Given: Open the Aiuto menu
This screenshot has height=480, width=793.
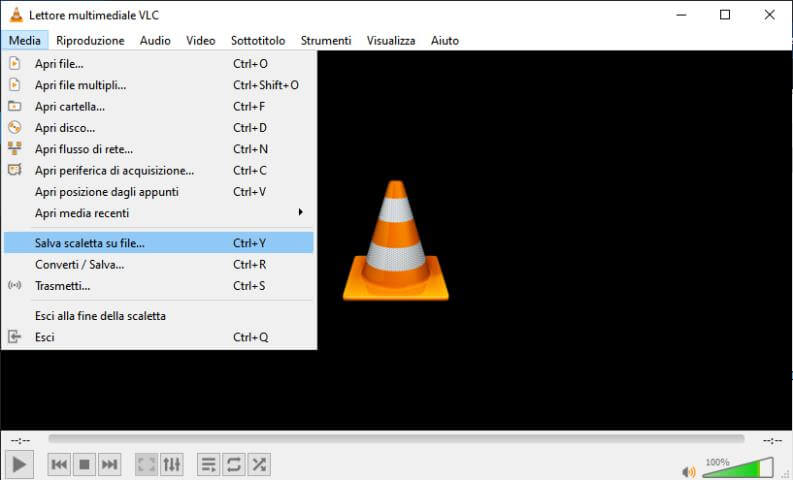Looking at the screenshot, I should click(x=445, y=40).
